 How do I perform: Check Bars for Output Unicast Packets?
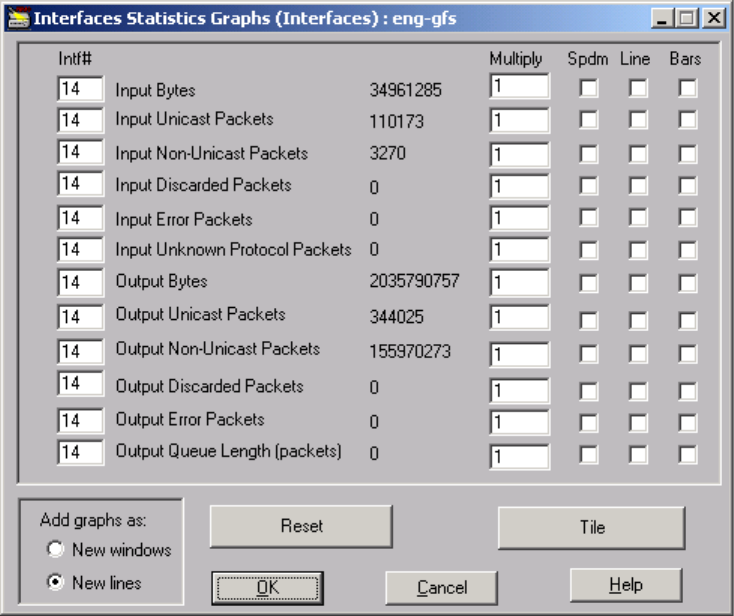pyautogui.click(x=688, y=321)
